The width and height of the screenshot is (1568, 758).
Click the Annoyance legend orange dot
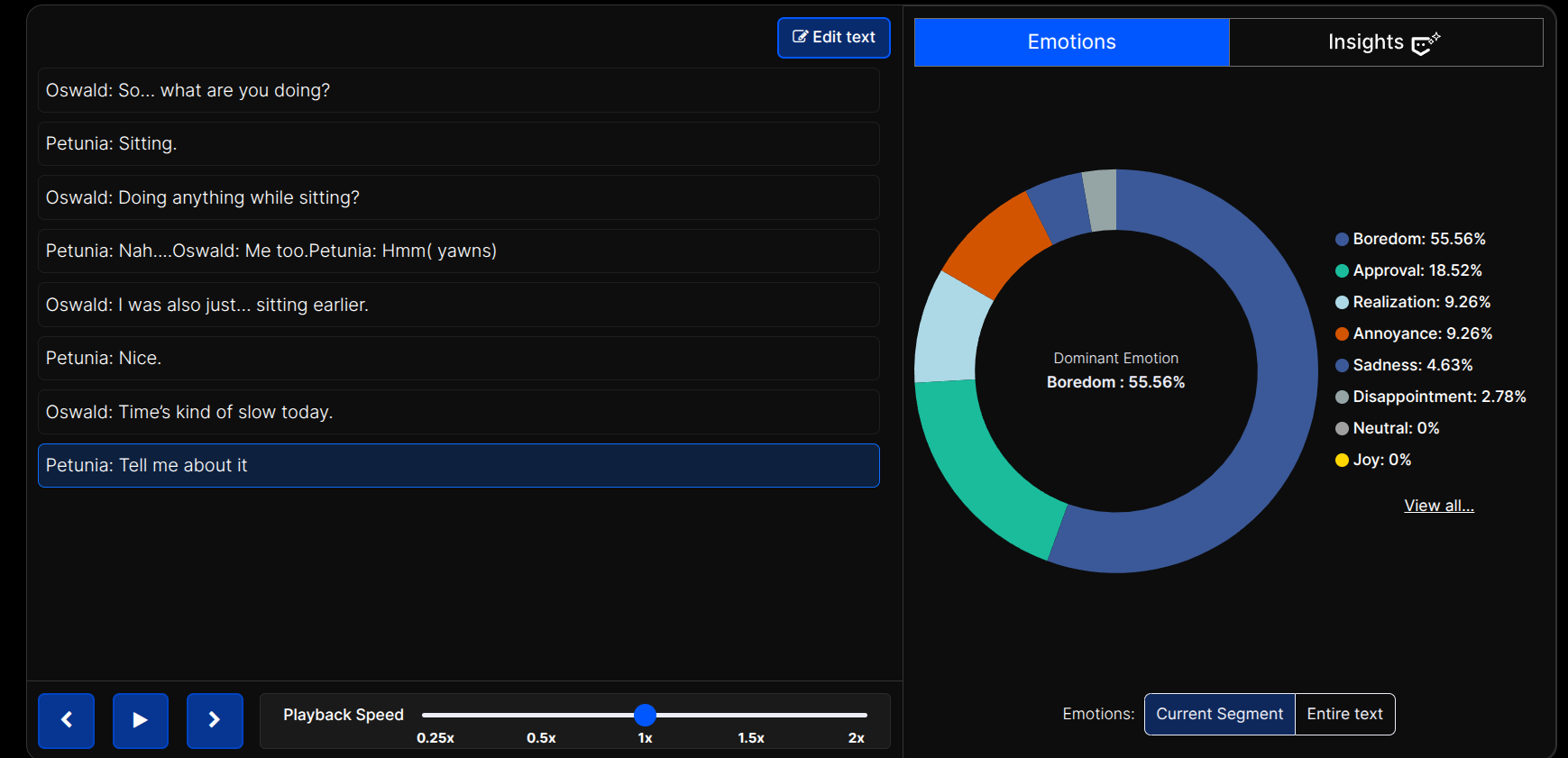[1342, 334]
